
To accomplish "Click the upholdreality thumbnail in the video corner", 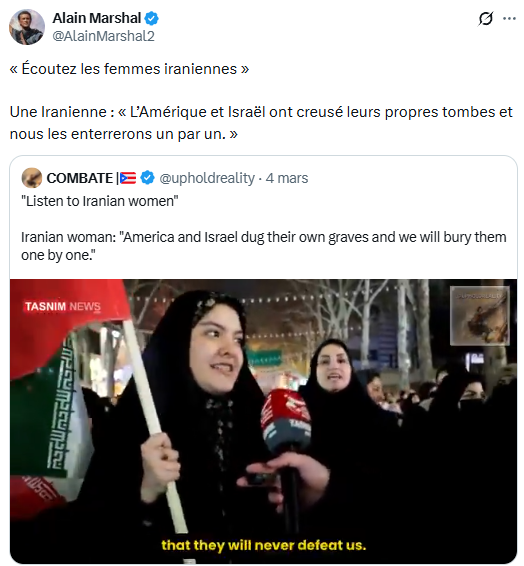I will click(480, 316).
